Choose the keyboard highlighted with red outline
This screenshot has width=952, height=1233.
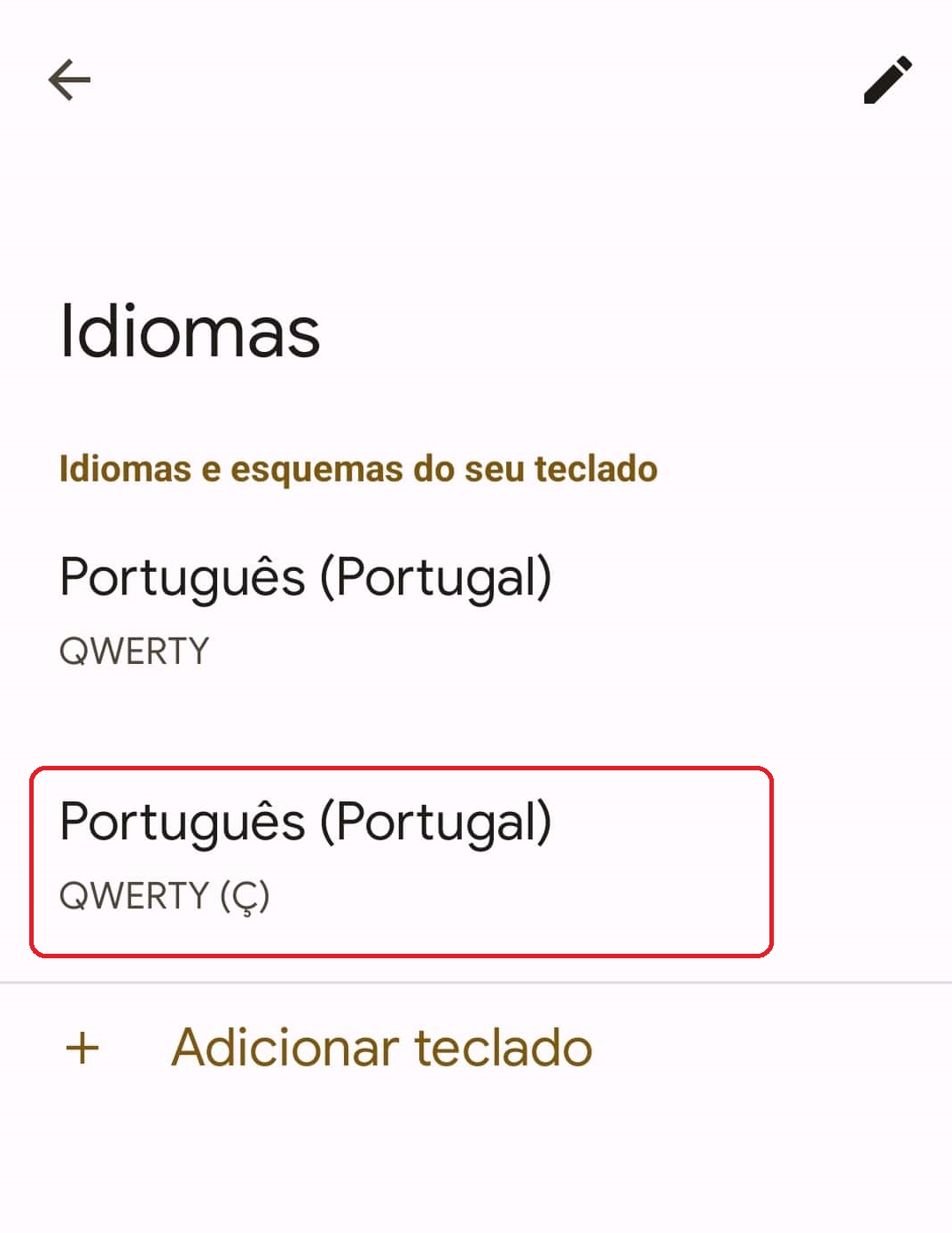click(x=401, y=862)
